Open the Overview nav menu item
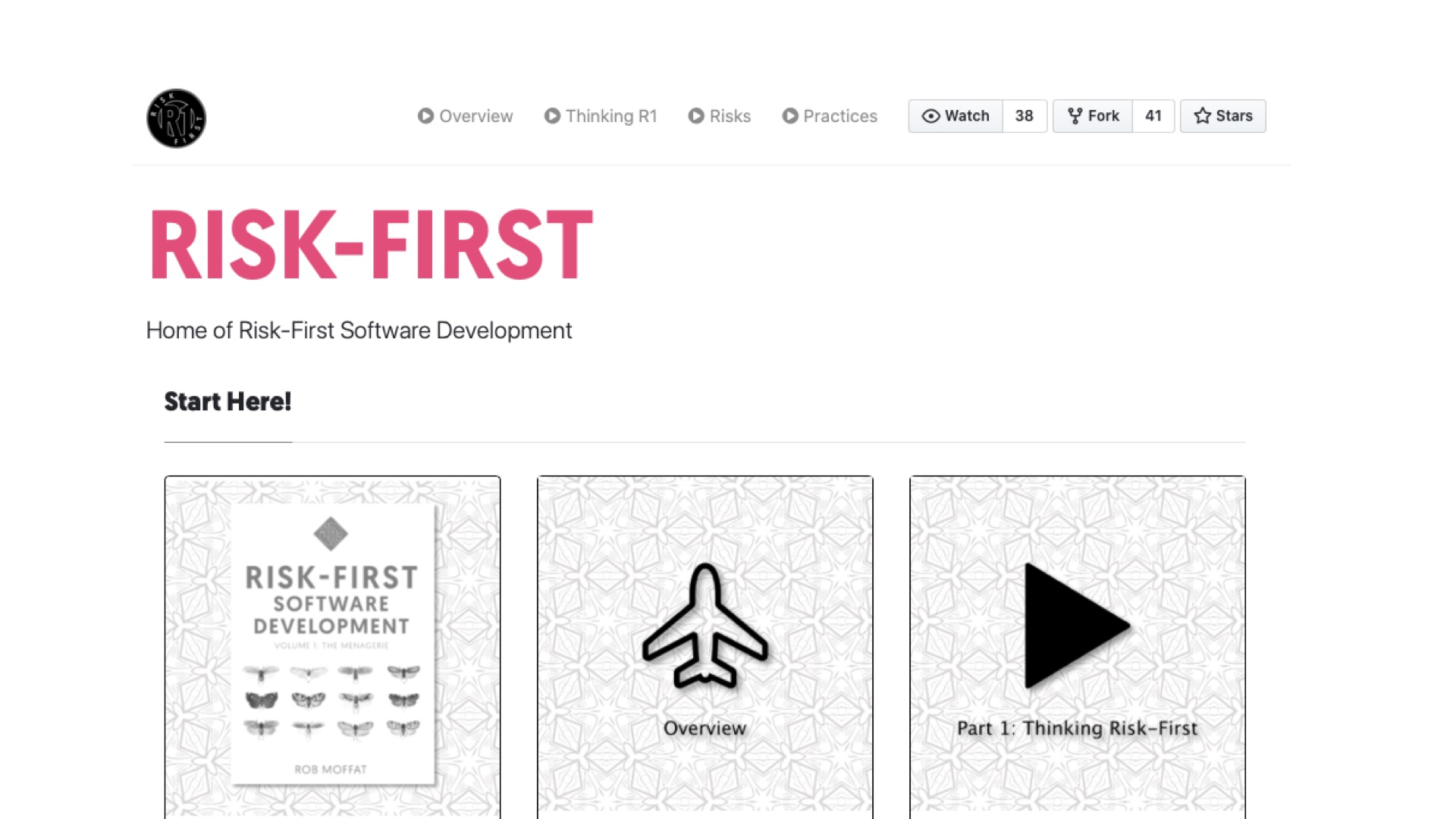1456x819 pixels. (x=465, y=116)
